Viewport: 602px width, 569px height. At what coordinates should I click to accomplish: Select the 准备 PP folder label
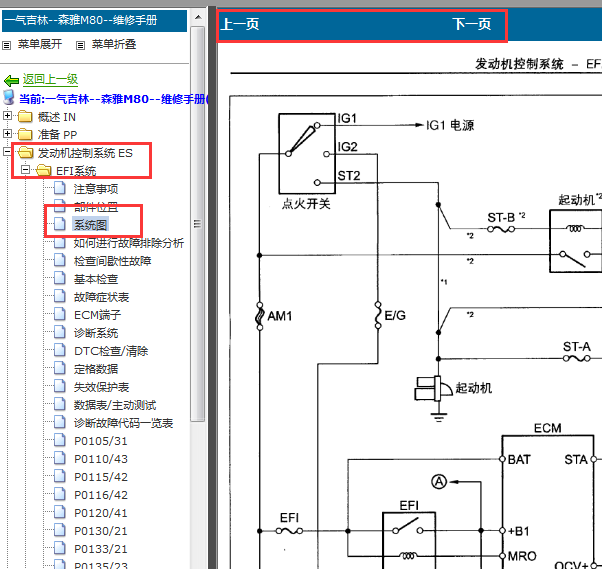(x=57, y=135)
